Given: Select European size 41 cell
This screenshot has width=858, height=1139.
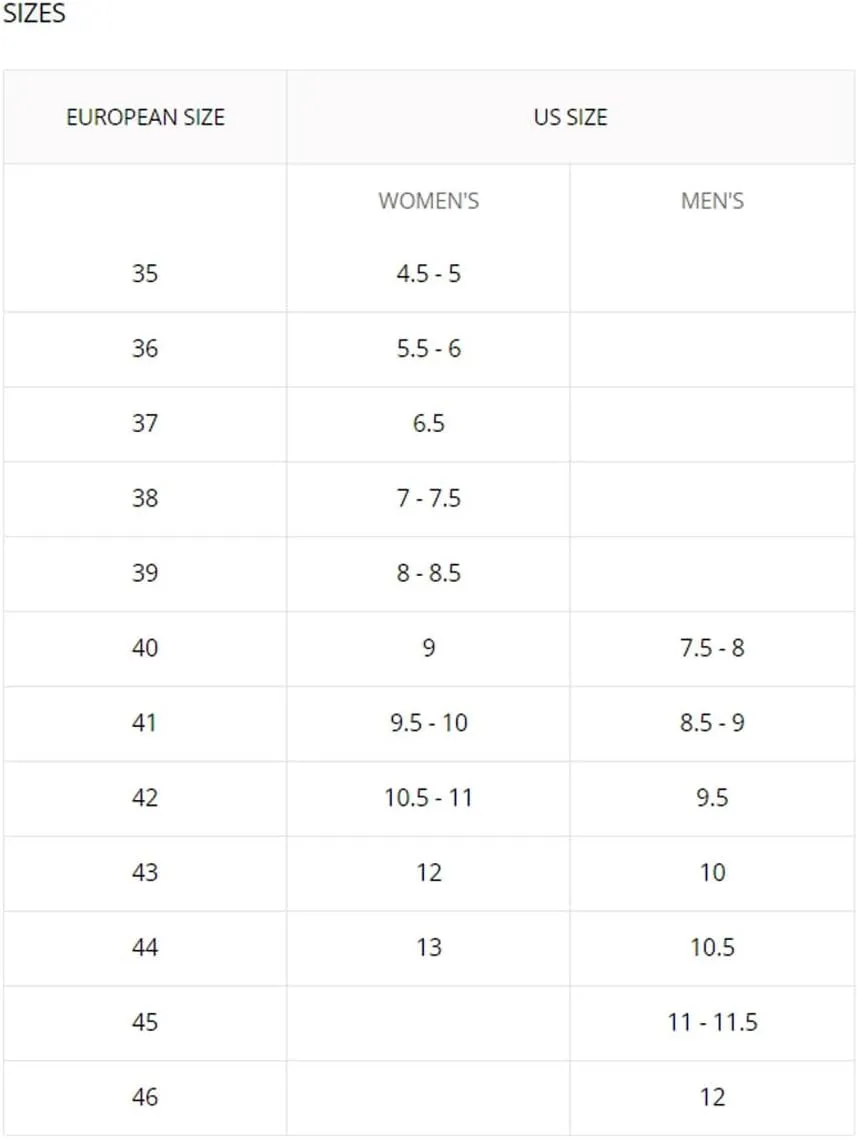Looking at the screenshot, I should tap(145, 723).
